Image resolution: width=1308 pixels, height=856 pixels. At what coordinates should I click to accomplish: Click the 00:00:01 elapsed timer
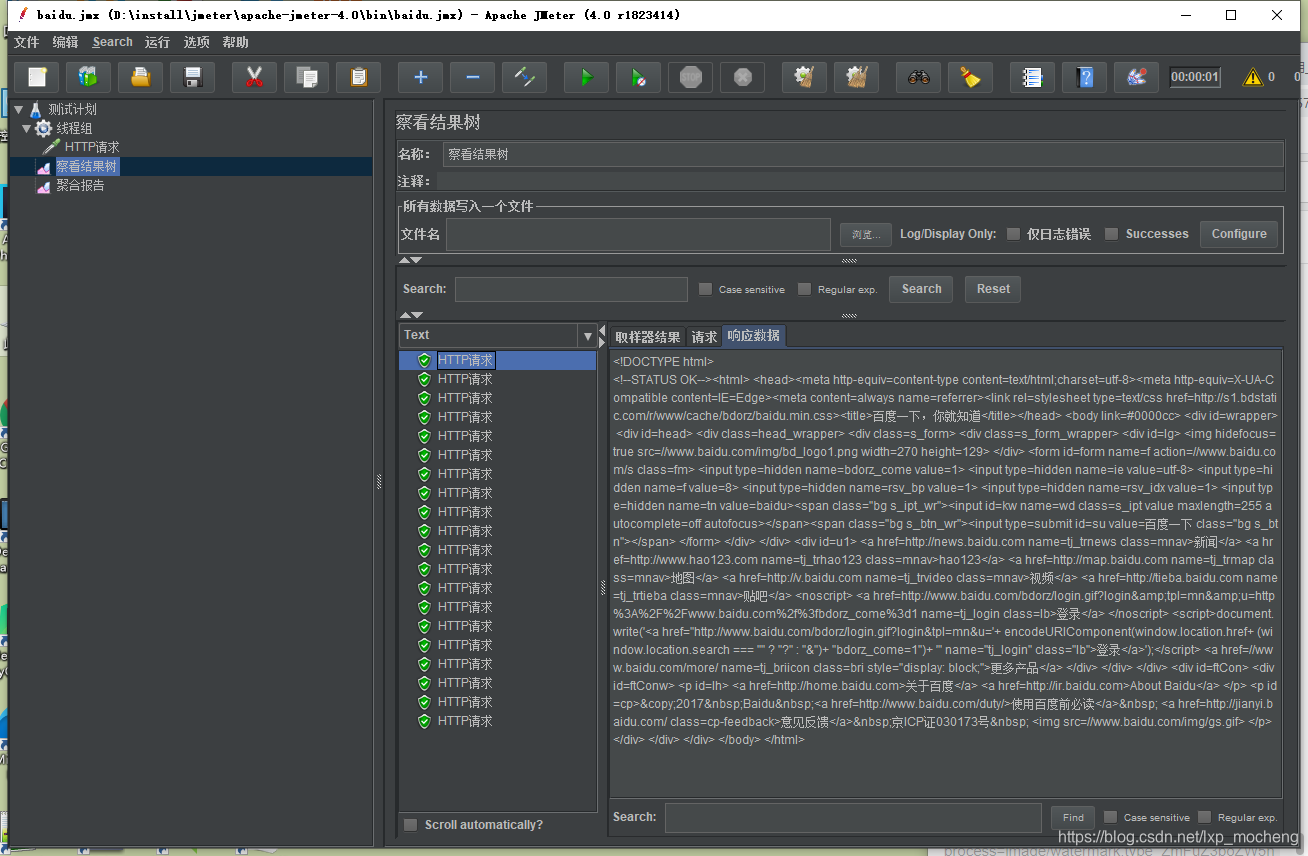coord(1195,77)
